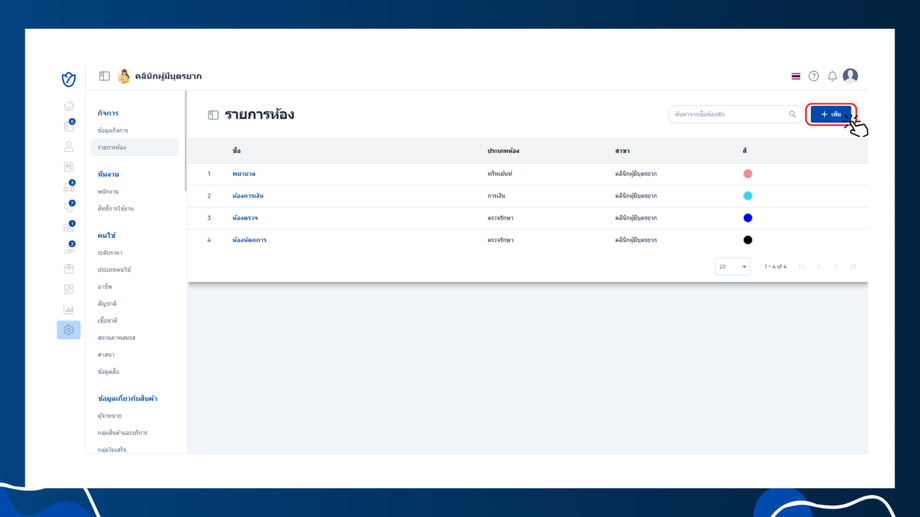Open the bar chart reports icon
The width and height of the screenshot is (920, 517).
69,309
